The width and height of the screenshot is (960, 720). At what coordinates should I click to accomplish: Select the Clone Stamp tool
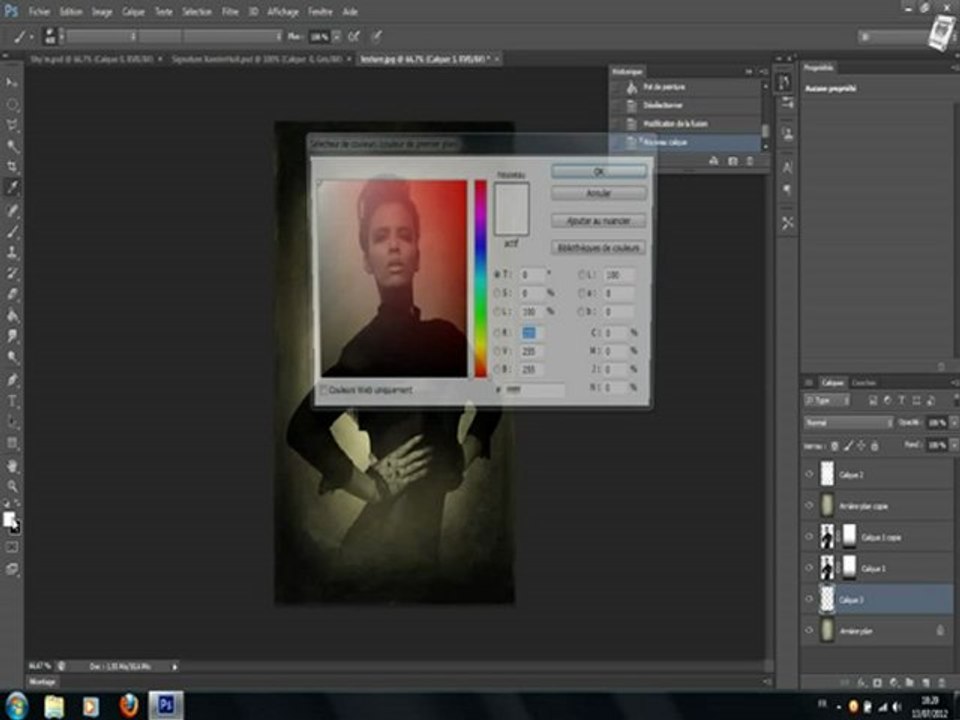coord(12,252)
